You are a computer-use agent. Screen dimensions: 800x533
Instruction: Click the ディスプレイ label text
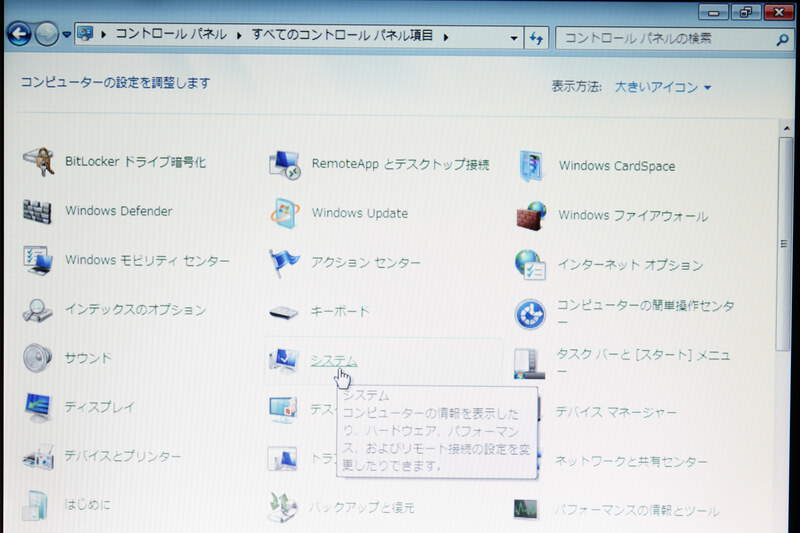click(99, 407)
